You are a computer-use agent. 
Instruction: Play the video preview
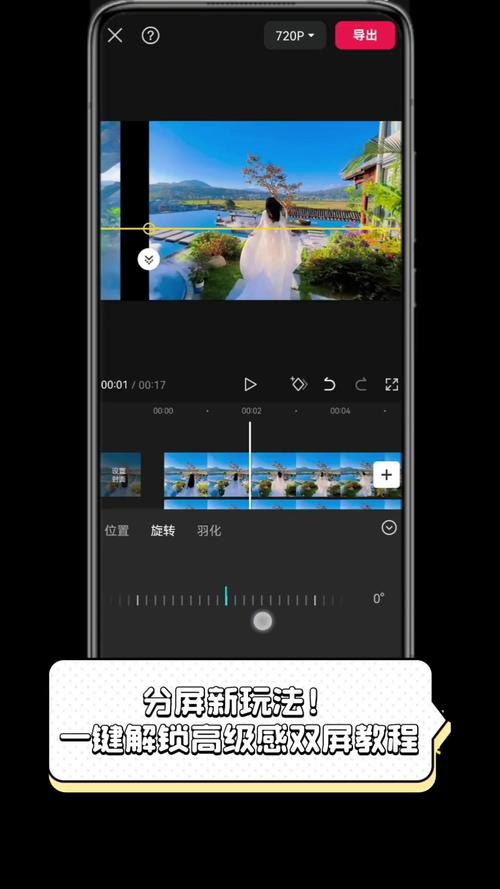coord(250,384)
